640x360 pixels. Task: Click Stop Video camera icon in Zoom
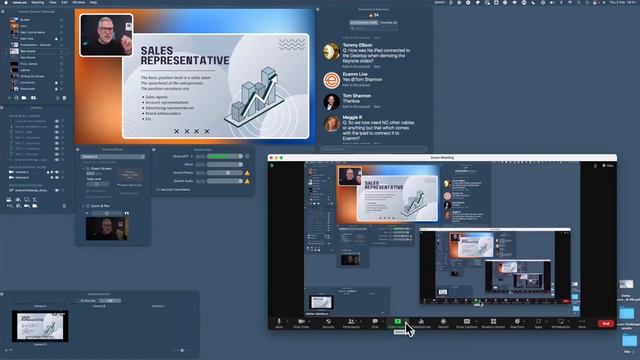pos(301,322)
